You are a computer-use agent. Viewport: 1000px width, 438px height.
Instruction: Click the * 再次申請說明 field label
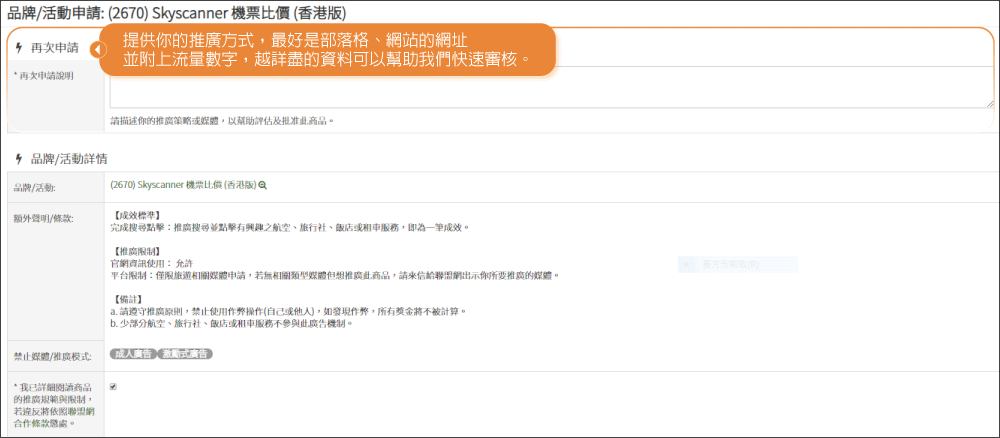point(43,76)
